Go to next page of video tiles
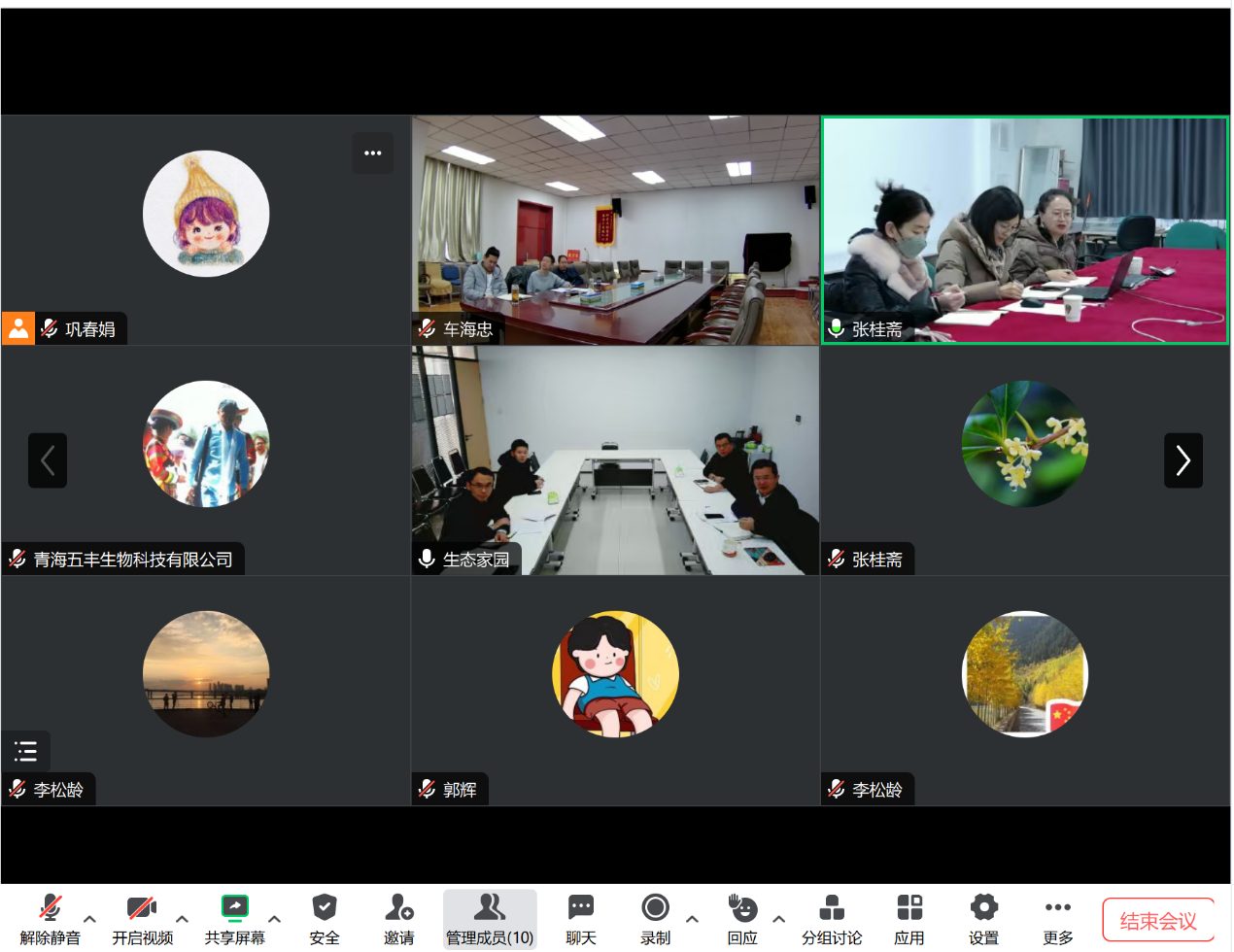Screen dimensions: 1234x952 coord(1183,460)
